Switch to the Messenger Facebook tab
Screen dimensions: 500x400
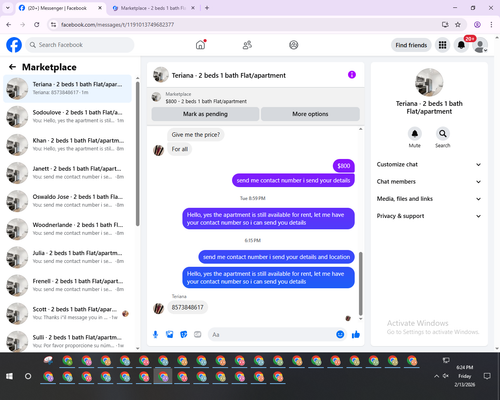[60, 8]
